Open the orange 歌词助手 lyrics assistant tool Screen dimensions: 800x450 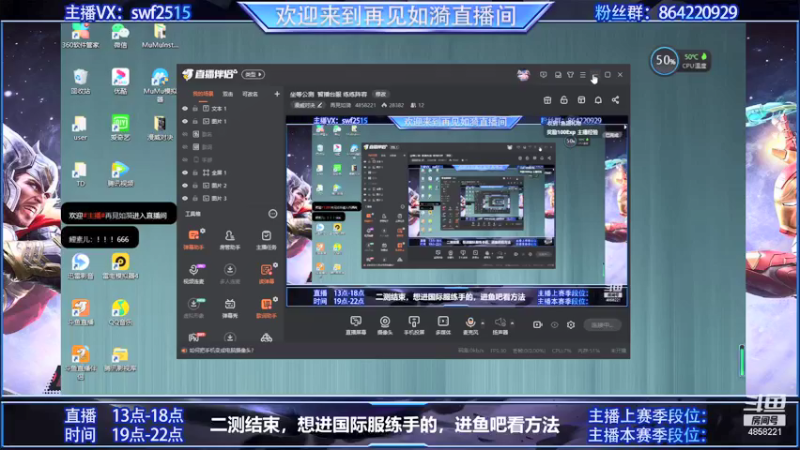[x=266, y=308]
